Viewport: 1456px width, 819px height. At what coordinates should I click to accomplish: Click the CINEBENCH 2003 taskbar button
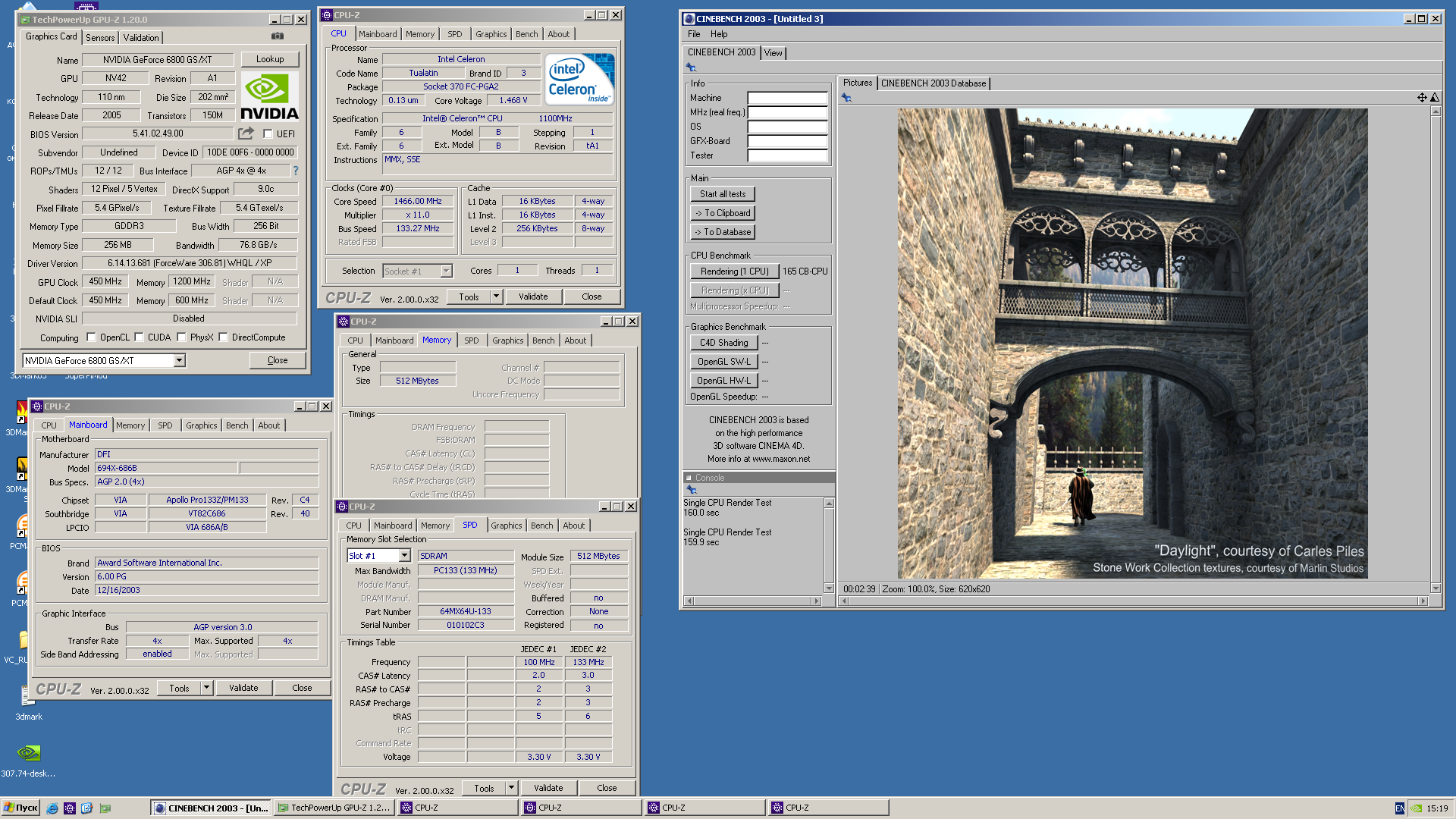click(210, 808)
